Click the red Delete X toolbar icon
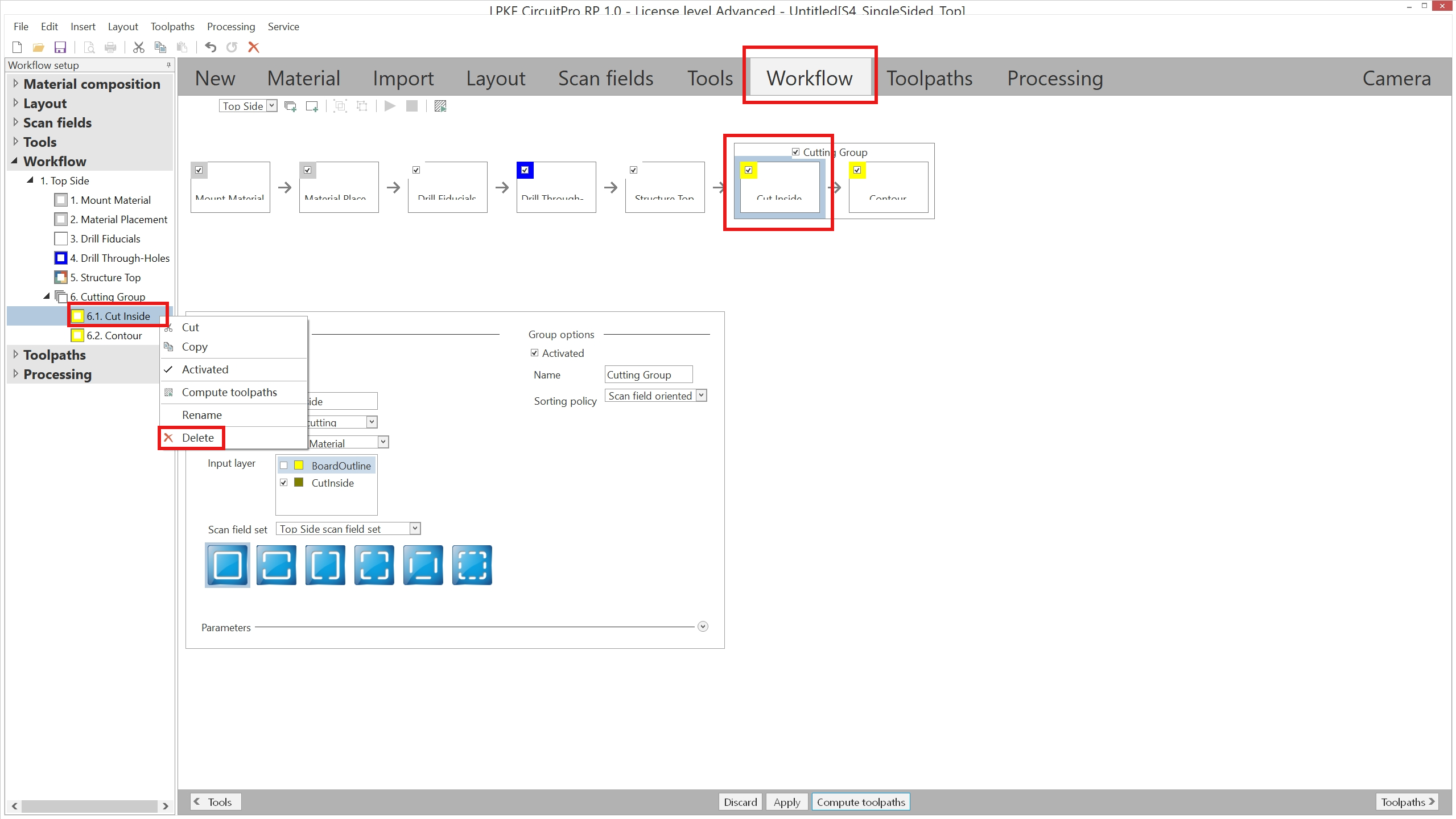Screen dimensions: 1456x819 click(x=254, y=47)
